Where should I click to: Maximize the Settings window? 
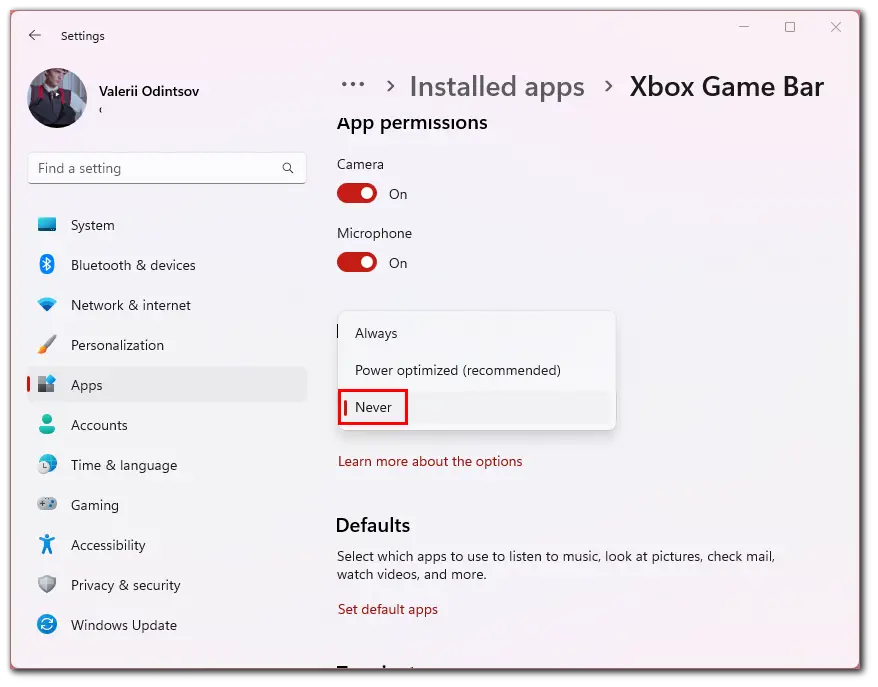click(790, 27)
